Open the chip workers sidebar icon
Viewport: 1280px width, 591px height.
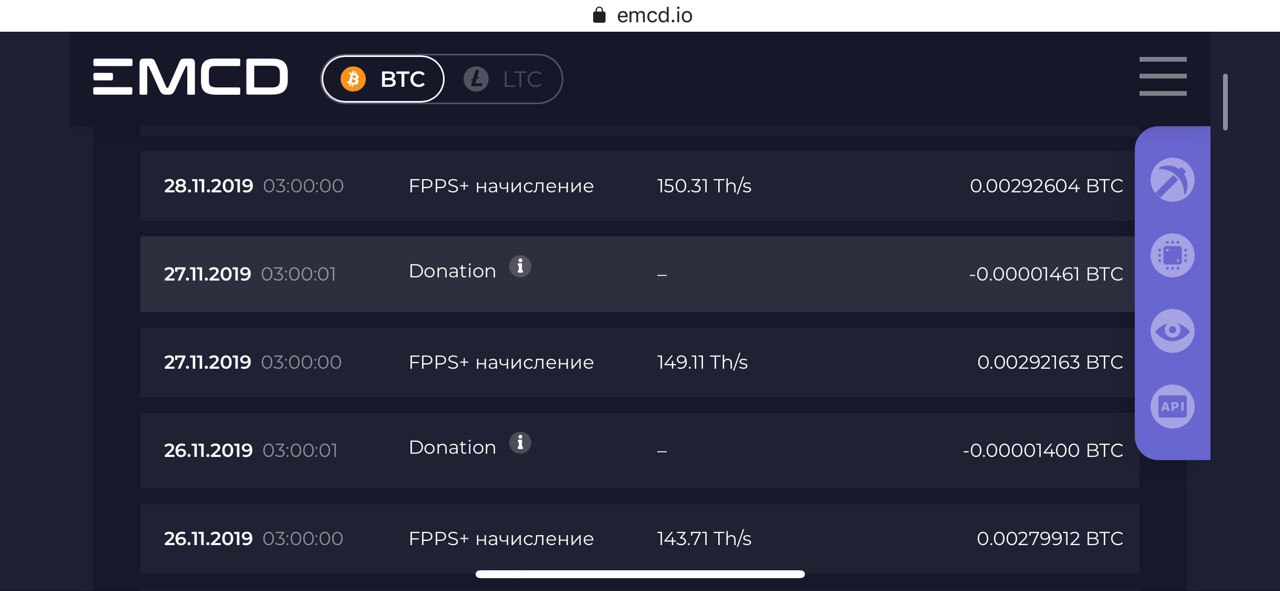click(1172, 256)
